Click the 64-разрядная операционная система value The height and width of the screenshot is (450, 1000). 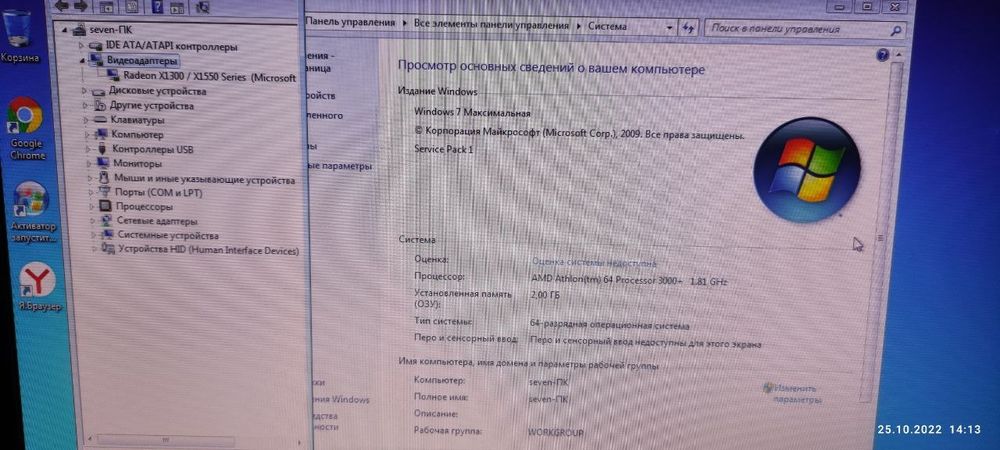pos(610,325)
